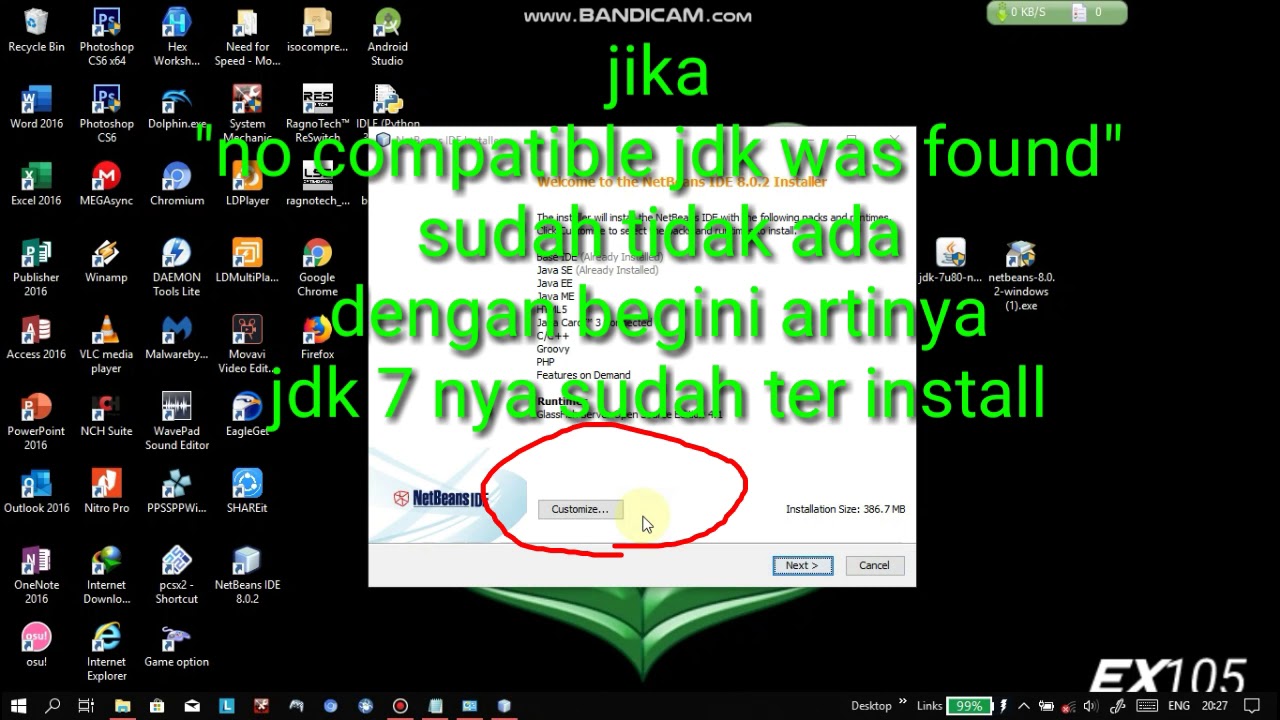
Task: Proceed with the Next > button
Action: coord(802,565)
